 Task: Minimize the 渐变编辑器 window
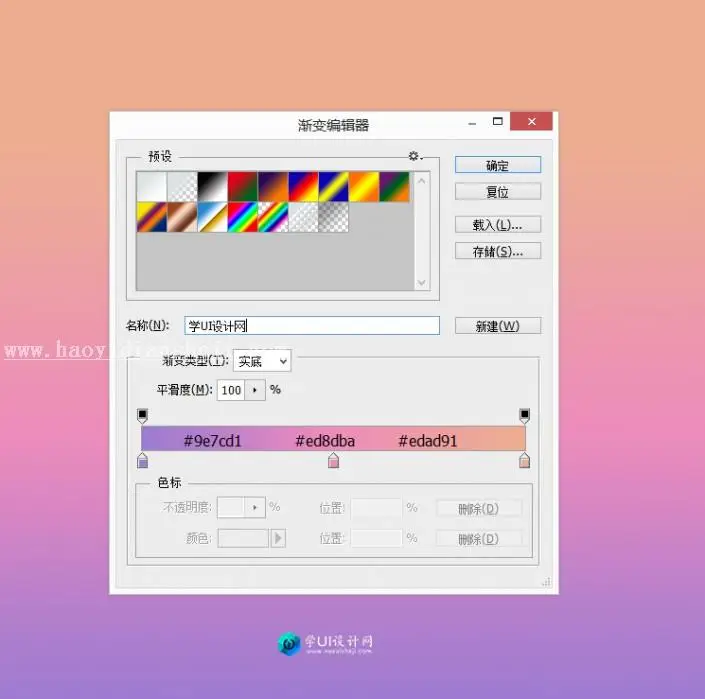point(472,122)
